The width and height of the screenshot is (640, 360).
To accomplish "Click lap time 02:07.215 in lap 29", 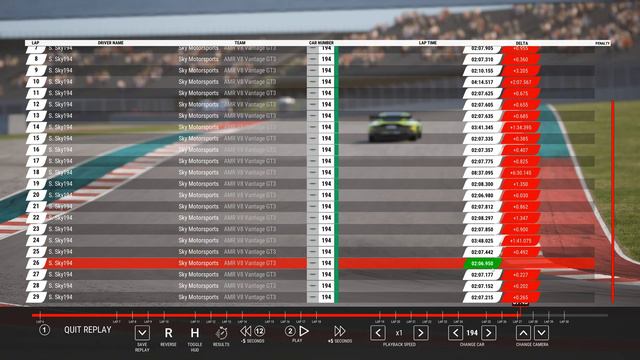I will [x=482, y=298].
